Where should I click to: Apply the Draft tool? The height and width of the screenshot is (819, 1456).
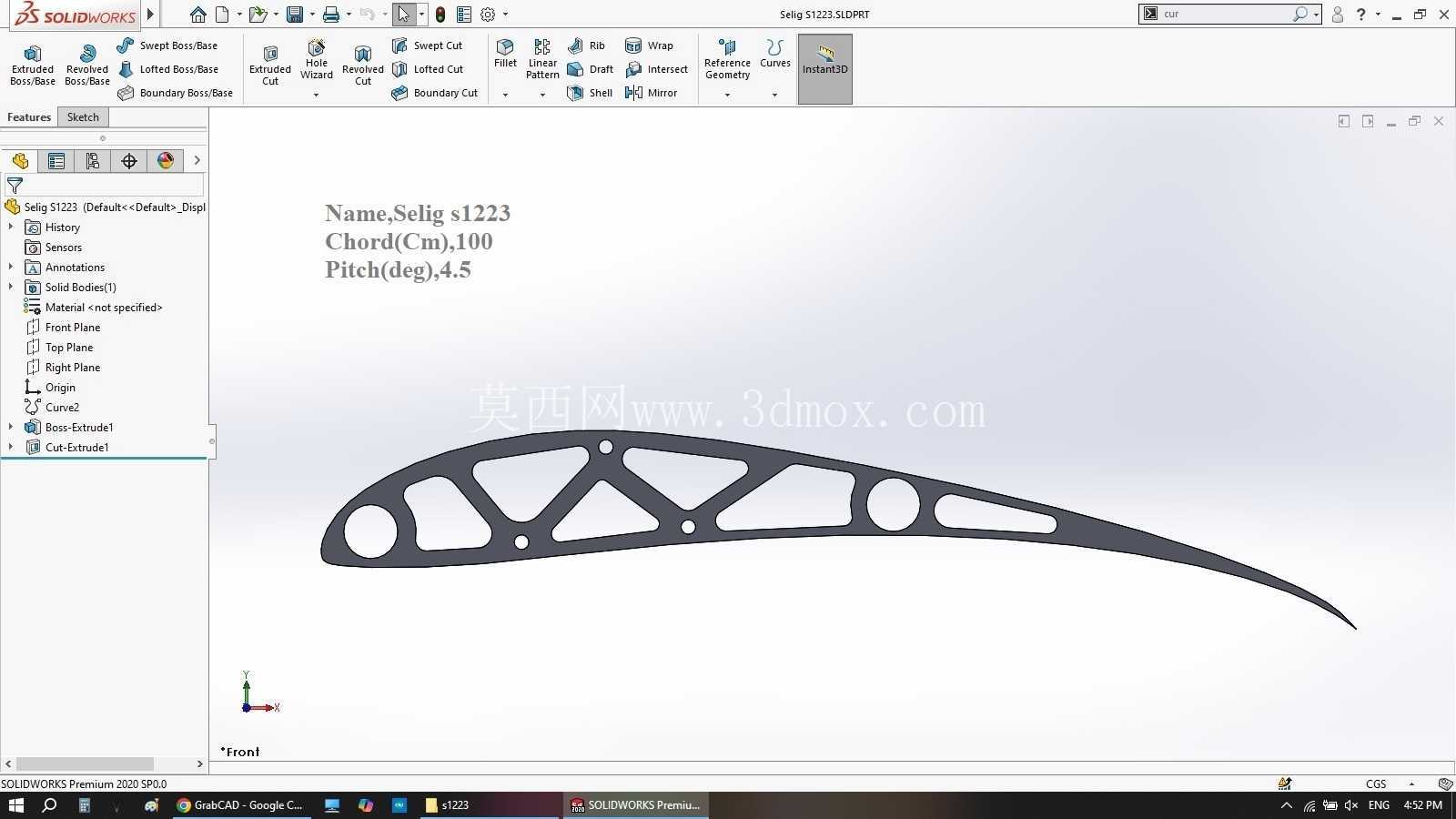pos(590,69)
